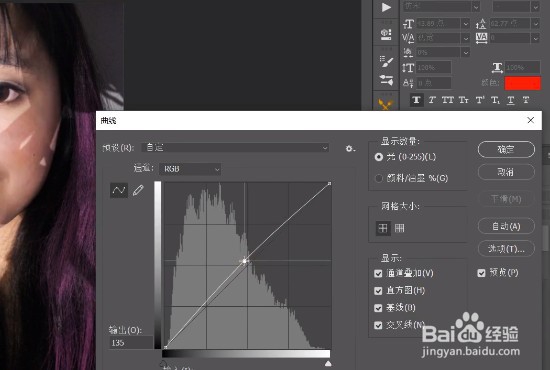Image resolution: width=550 pixels, height=370 pixels.
Task: Click the Output value field
Action: coord(131,343)
